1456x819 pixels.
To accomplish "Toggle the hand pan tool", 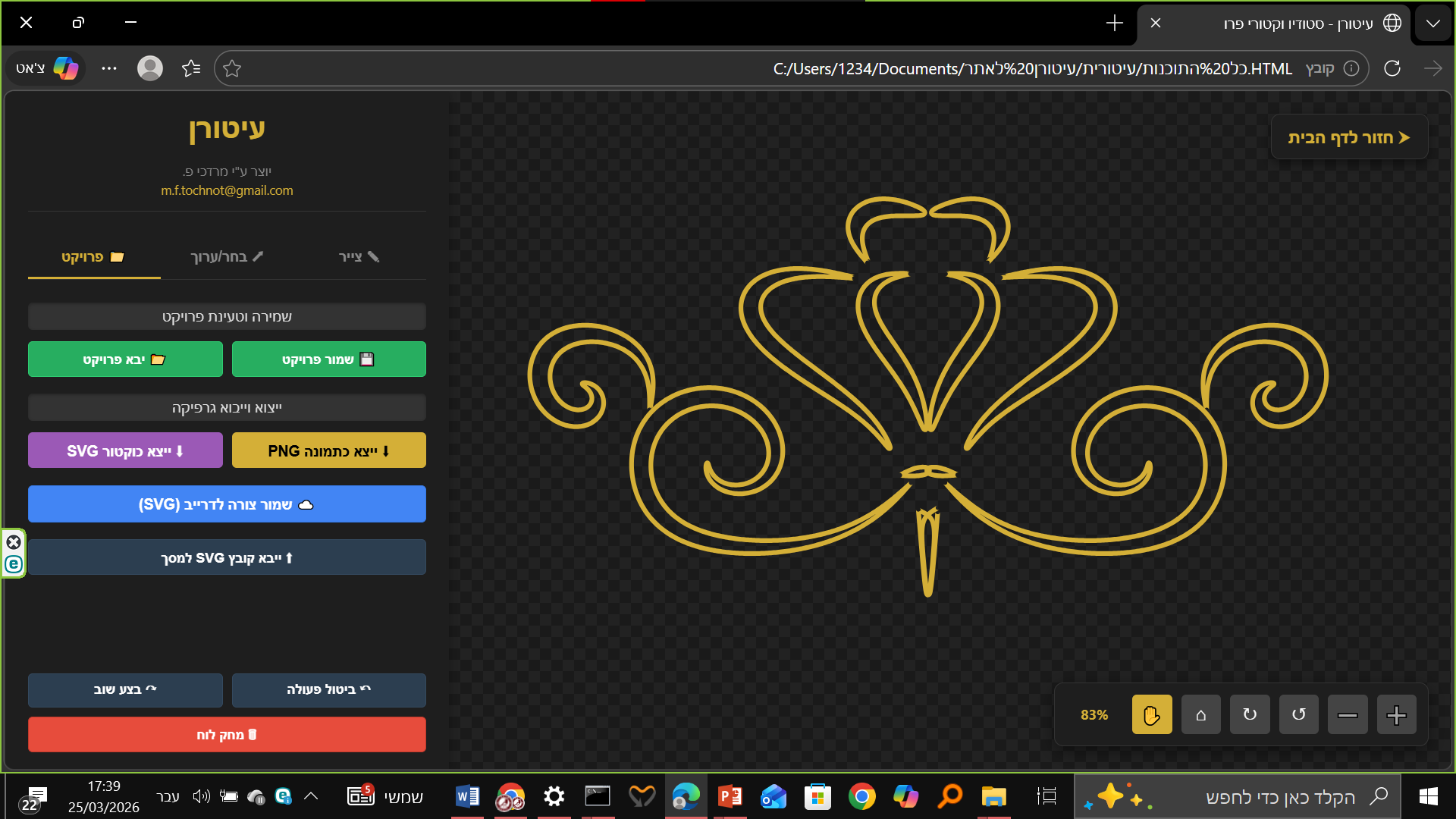I will [x=1151, y=714].
